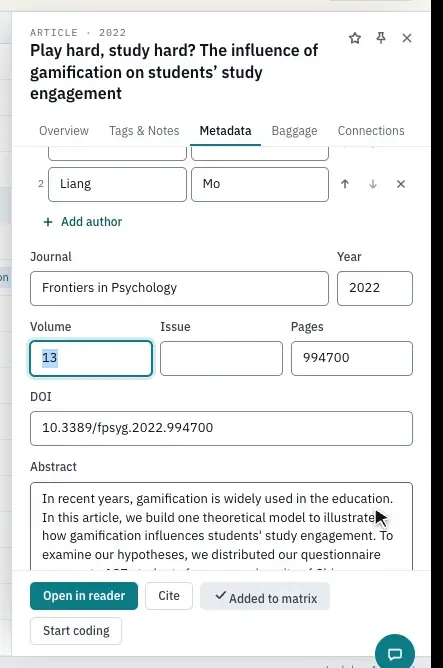
Task: Add a new author
Action: pos(83,222)
